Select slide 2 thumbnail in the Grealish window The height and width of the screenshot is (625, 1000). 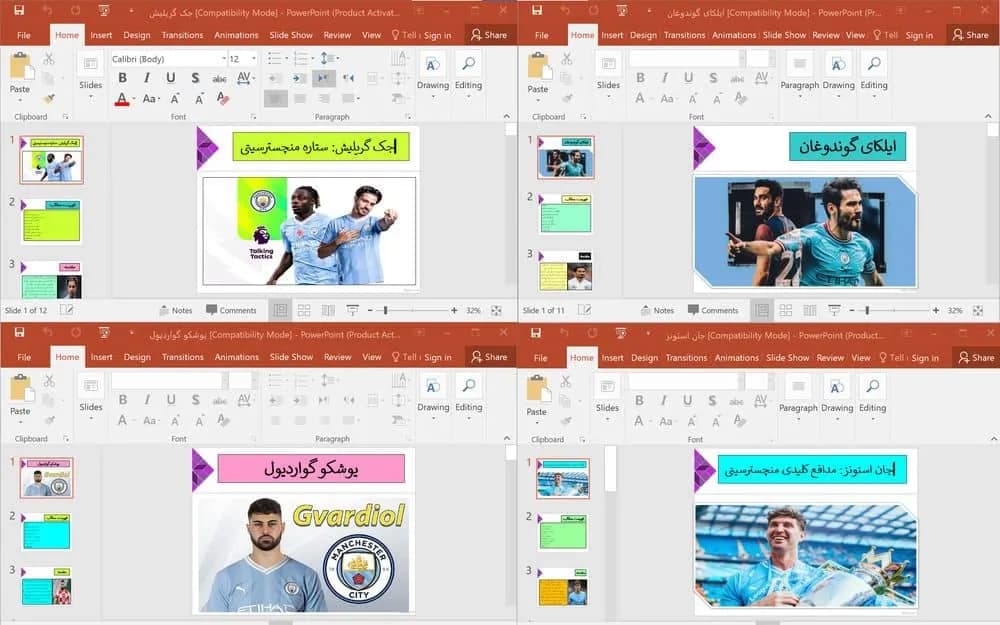[51, 221]
